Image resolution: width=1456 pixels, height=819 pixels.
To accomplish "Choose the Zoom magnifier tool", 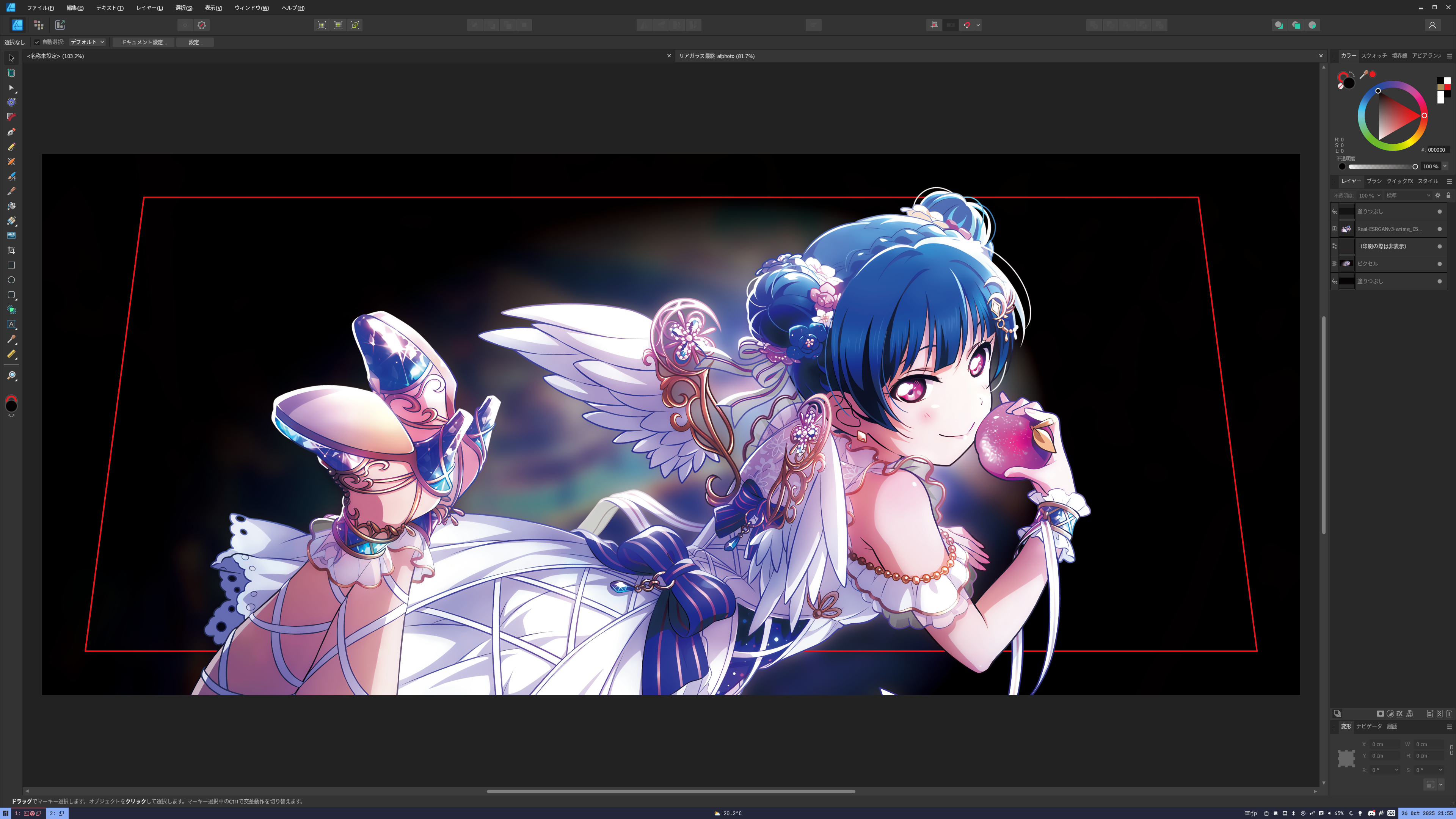I will click(x=11, y=376).
